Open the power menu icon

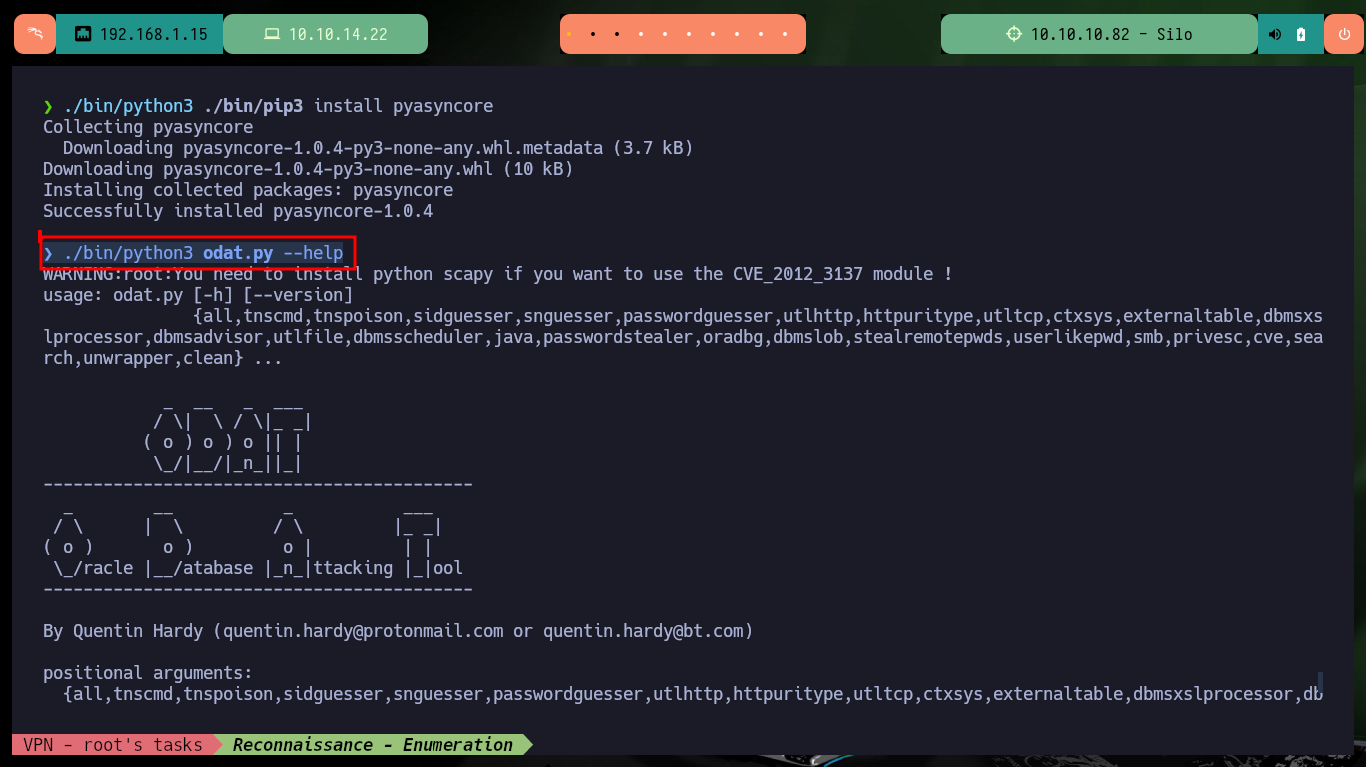coord(1344,34)
